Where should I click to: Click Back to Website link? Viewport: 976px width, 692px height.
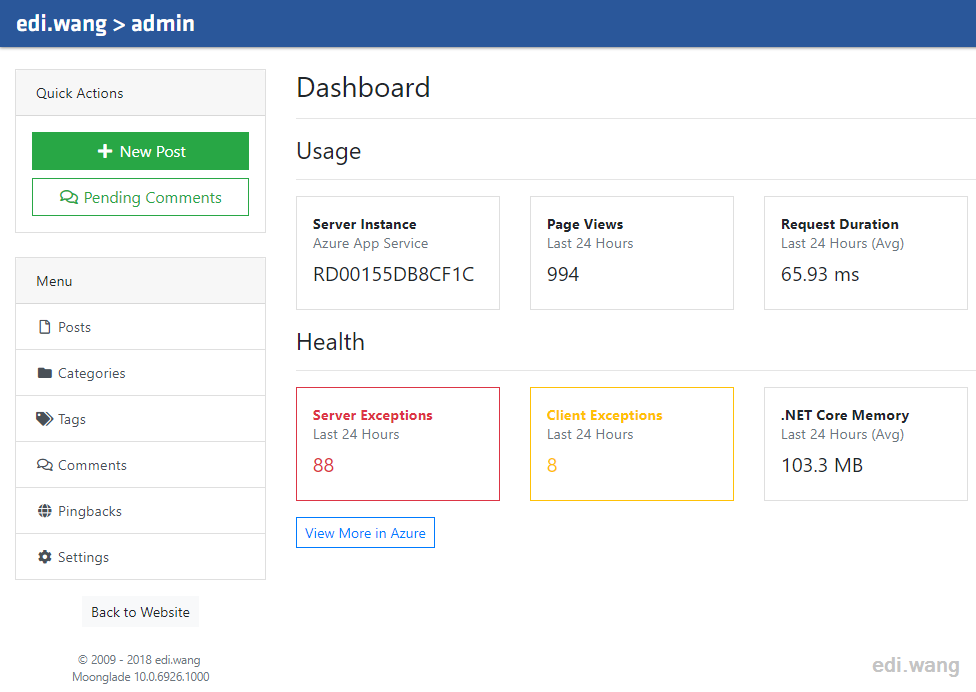(x=141, y=612)
